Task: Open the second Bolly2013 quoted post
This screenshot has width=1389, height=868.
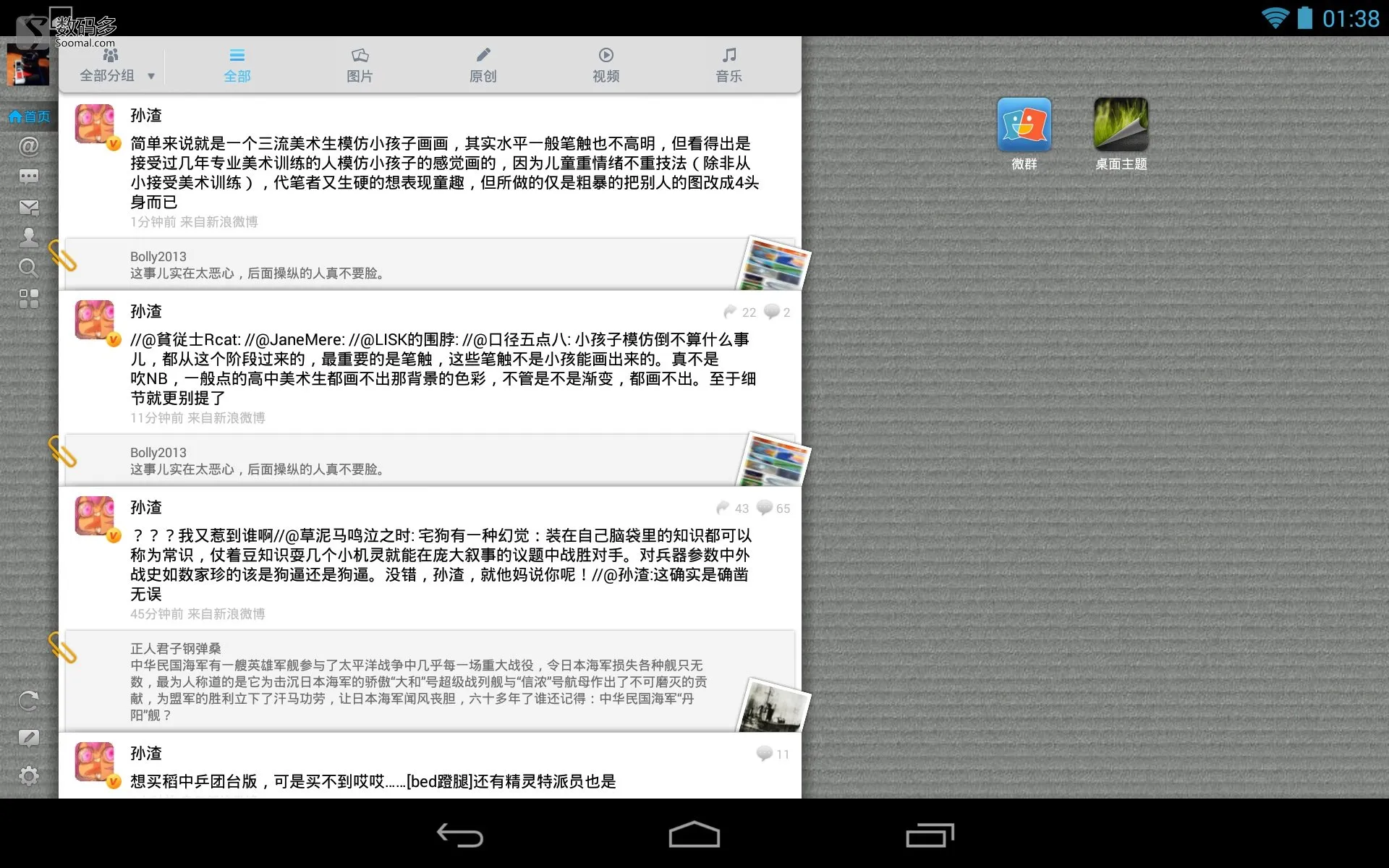Action: click(x=430, y=461)
